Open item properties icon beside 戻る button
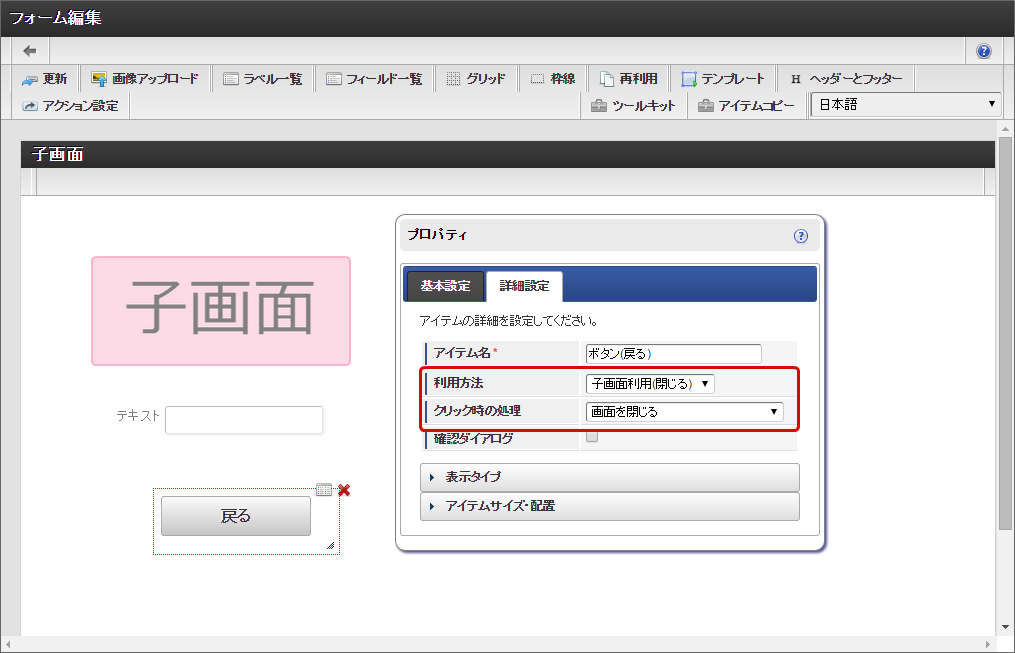The image size is (1015, 653). point(324,490)
